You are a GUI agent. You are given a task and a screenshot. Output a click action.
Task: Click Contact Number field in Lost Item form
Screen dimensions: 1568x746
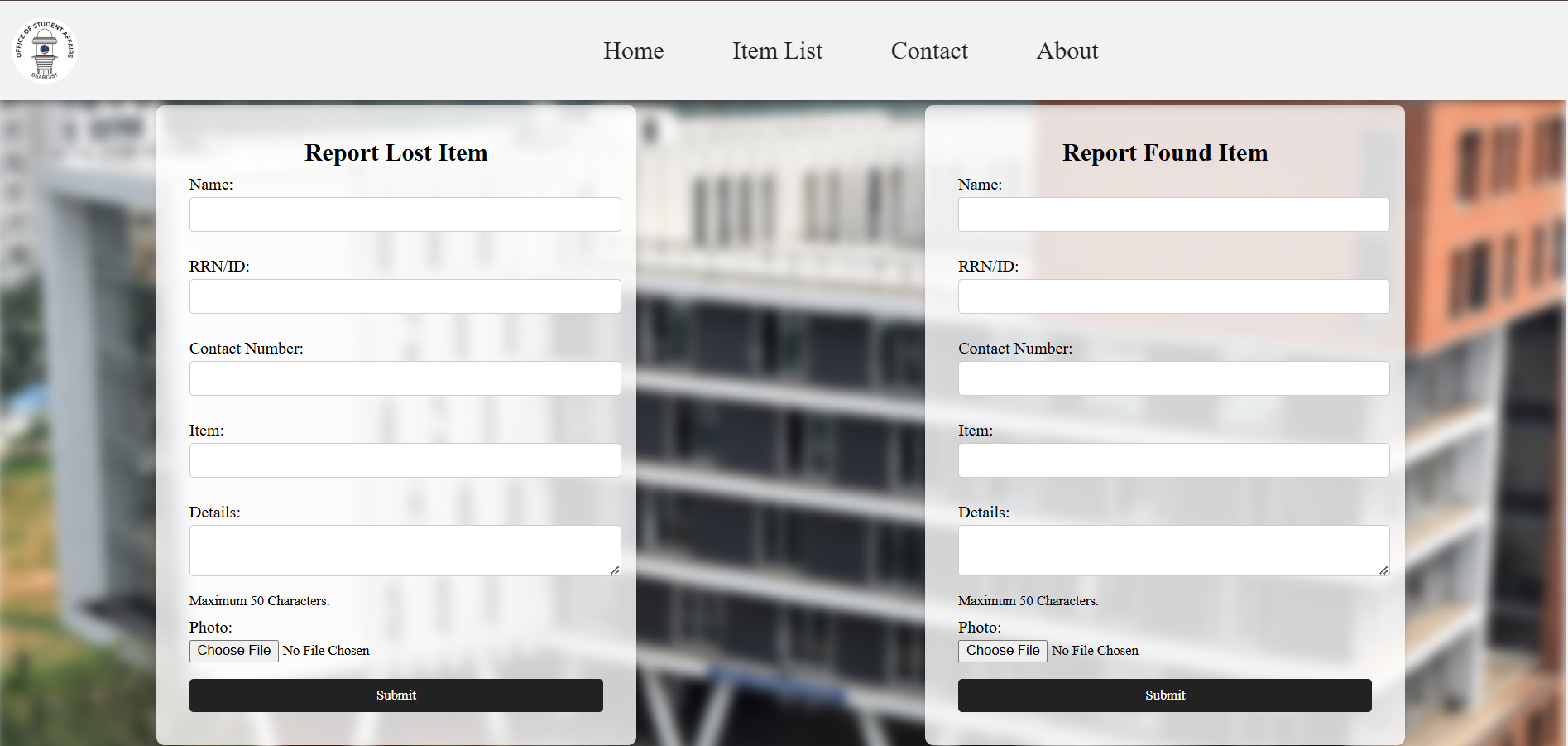405,378
